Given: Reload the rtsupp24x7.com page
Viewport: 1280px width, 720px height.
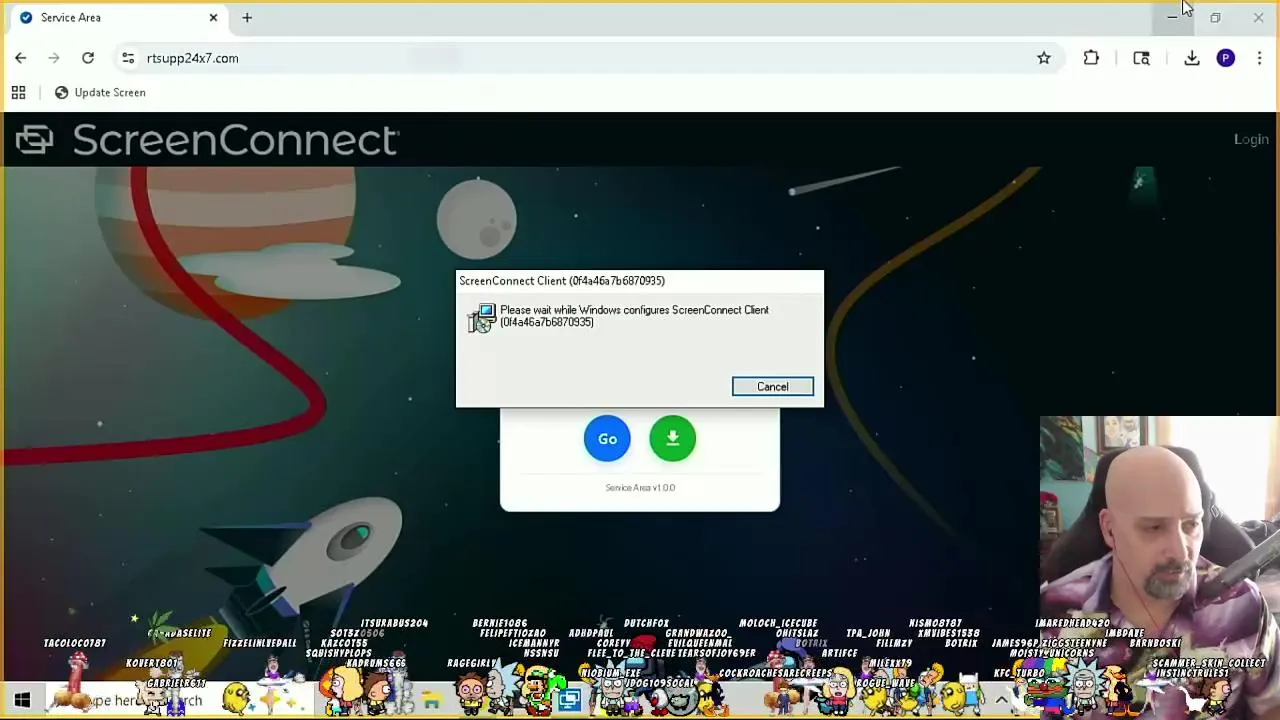Looking at the screenshot, I should click(88, 58).
